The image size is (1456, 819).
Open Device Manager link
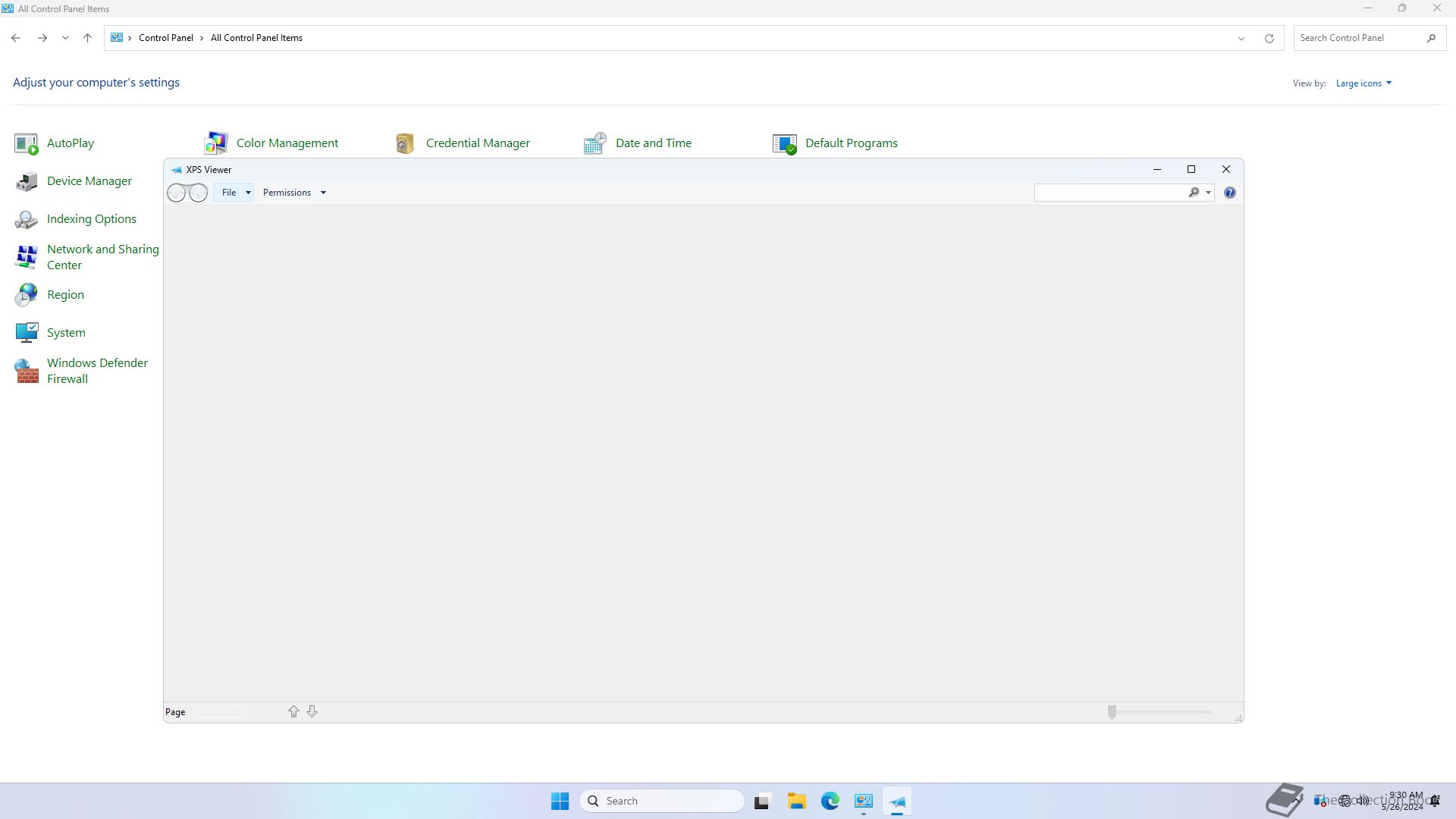pos(89,180)
